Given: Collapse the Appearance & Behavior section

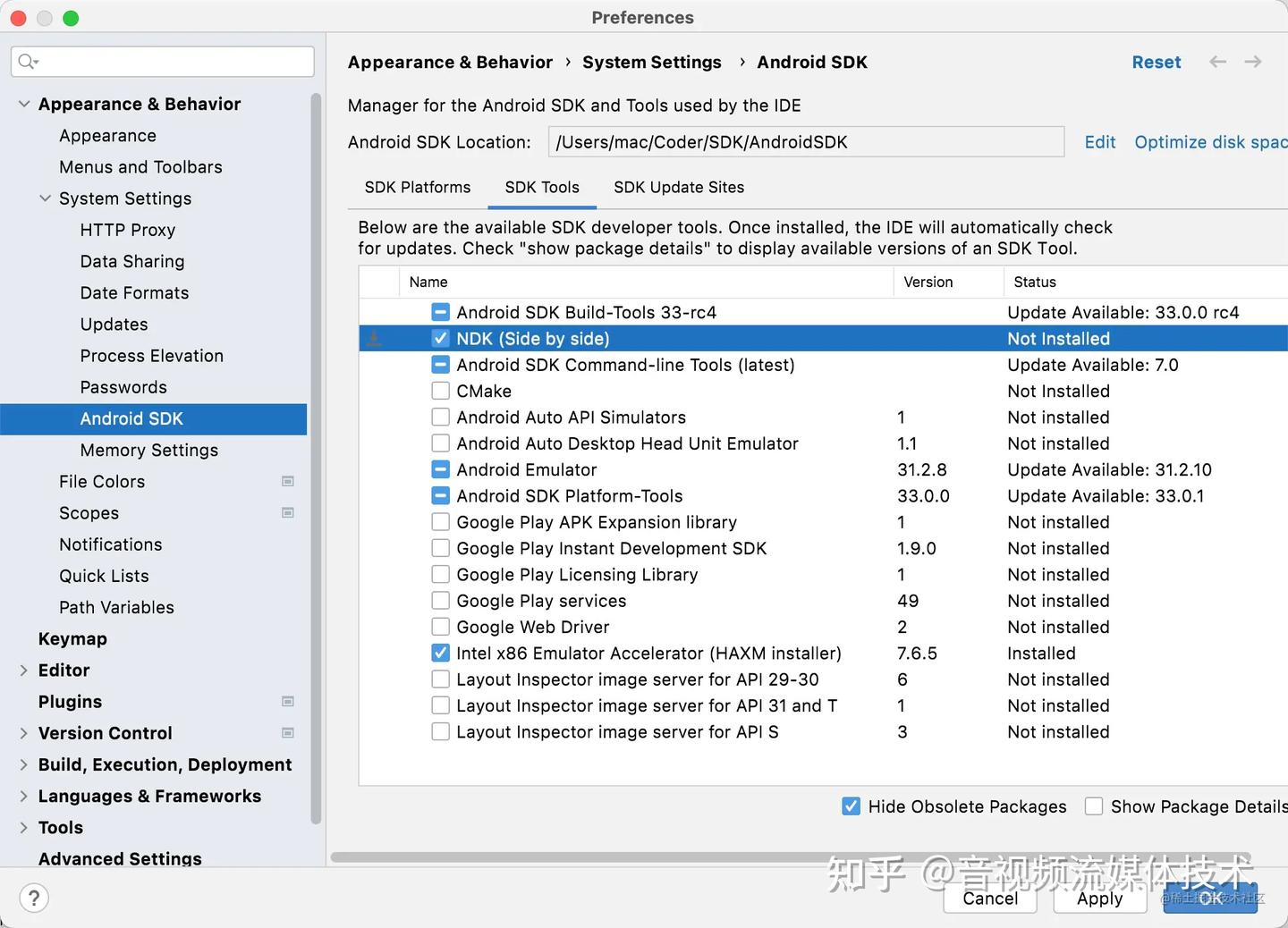Looking at the screenshot, I should [x=24, y=105].
